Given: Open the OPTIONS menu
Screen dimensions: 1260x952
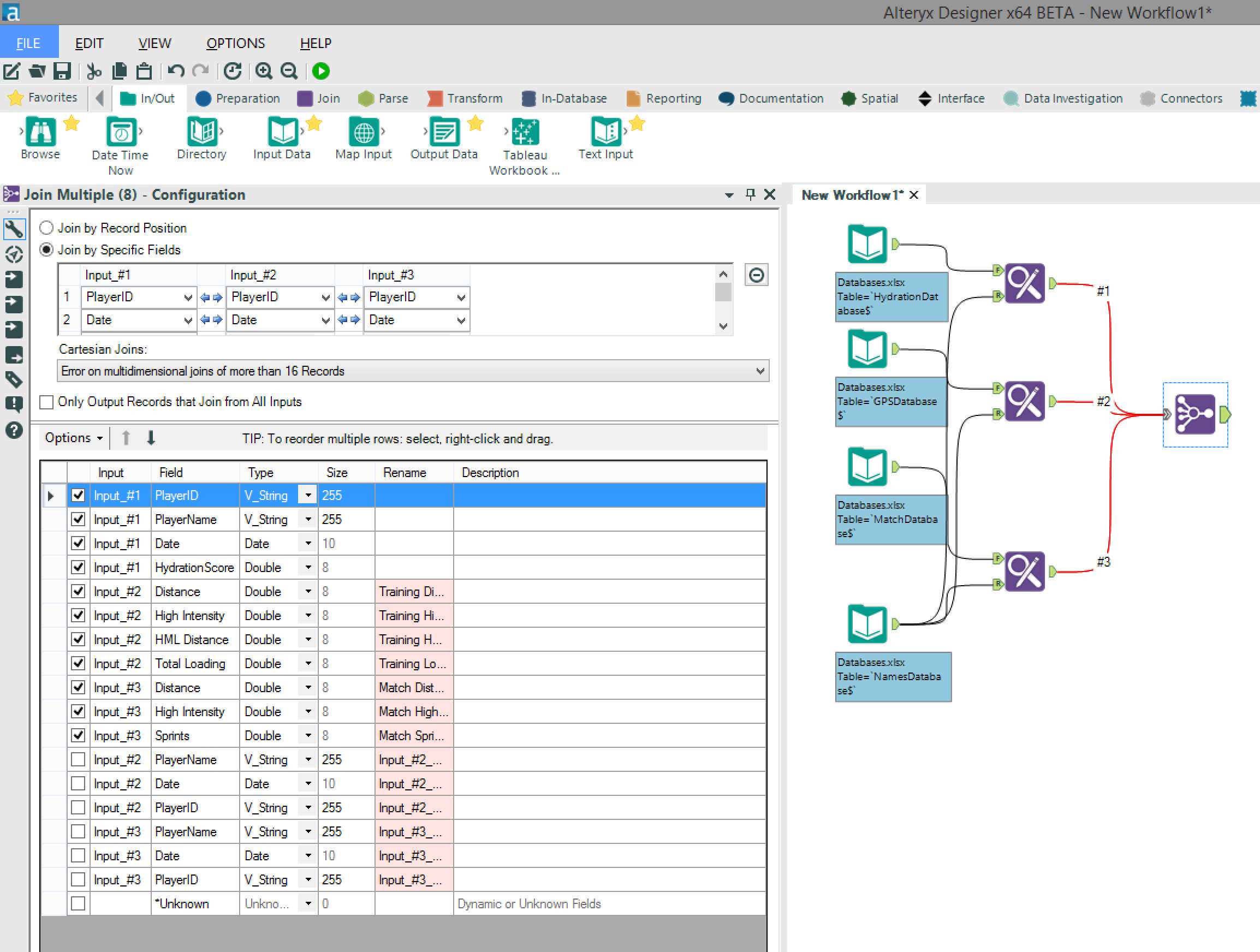Looking at the screenshot, I should 236,43.
